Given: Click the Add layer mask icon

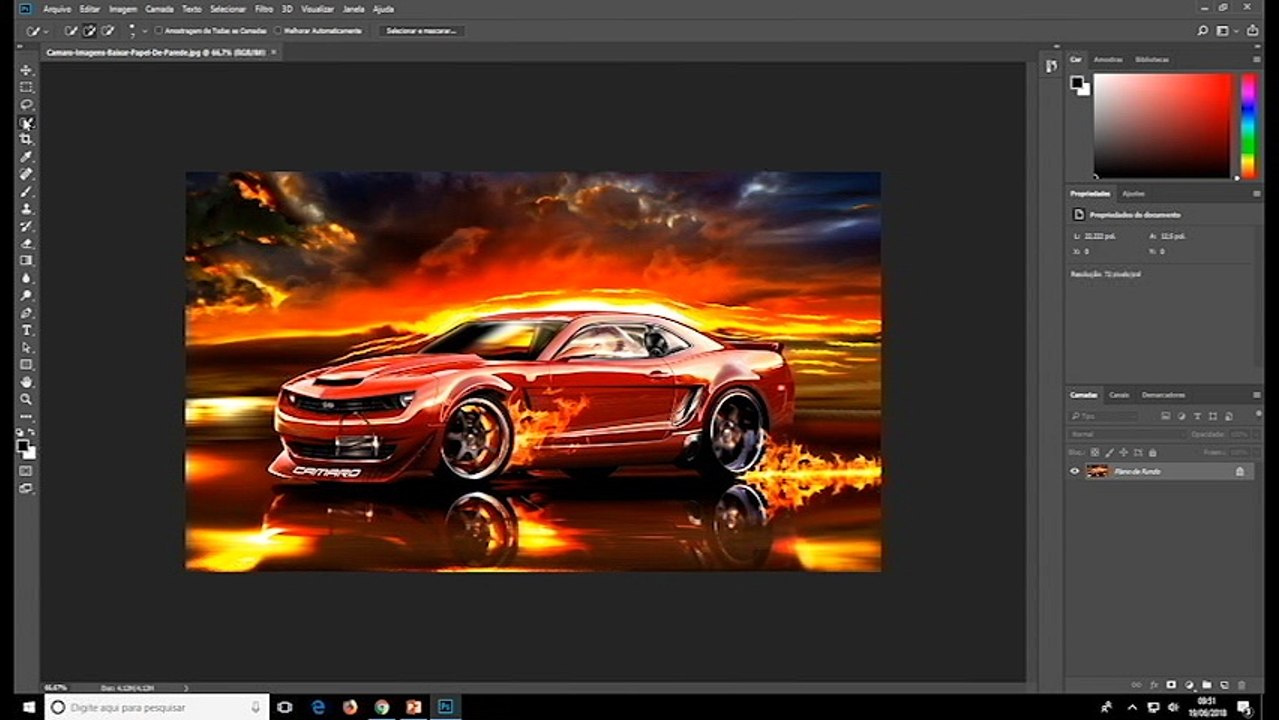Looking at the screenshot, I should coord(1171,685).
